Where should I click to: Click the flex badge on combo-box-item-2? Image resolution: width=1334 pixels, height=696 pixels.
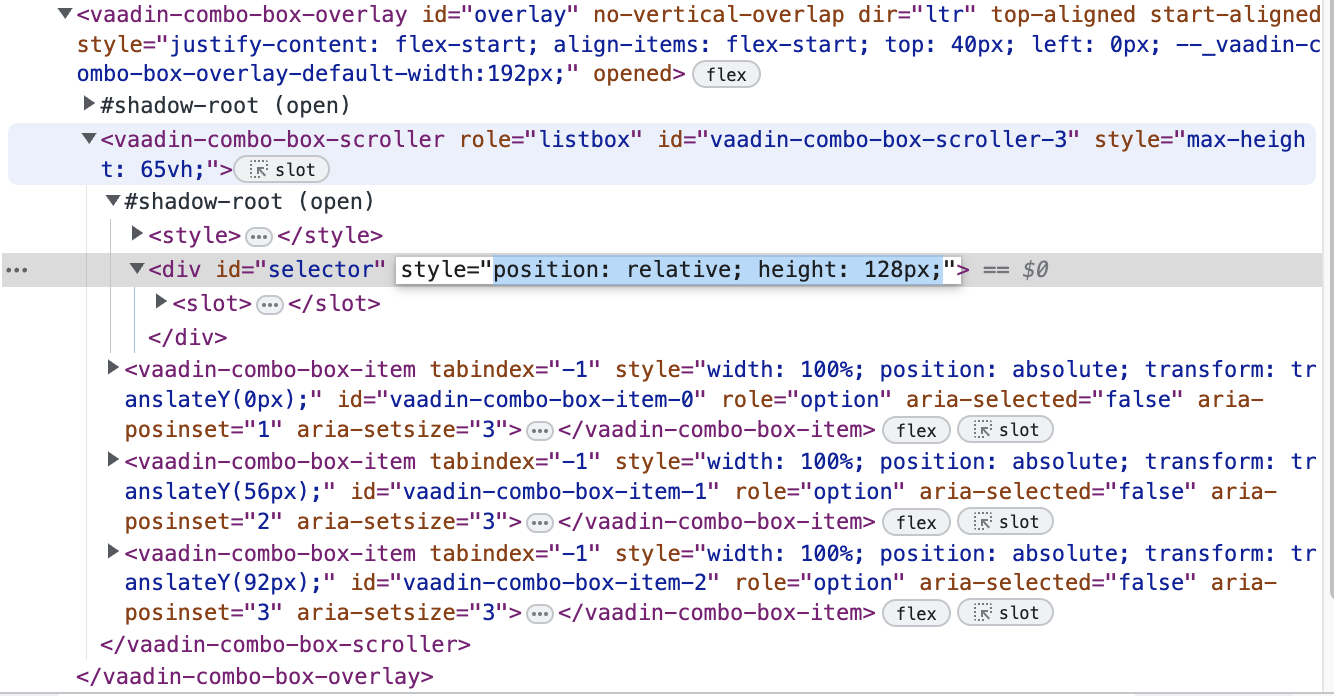tap(917, 613)
